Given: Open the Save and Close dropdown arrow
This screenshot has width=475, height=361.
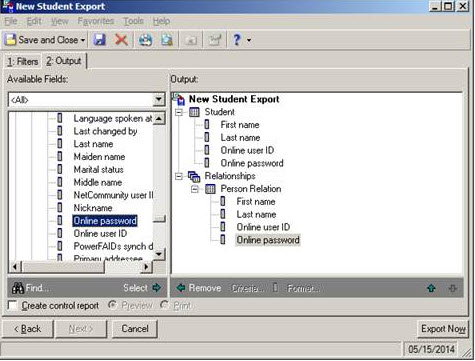Looking at the screenshot, I should (83, 40).
